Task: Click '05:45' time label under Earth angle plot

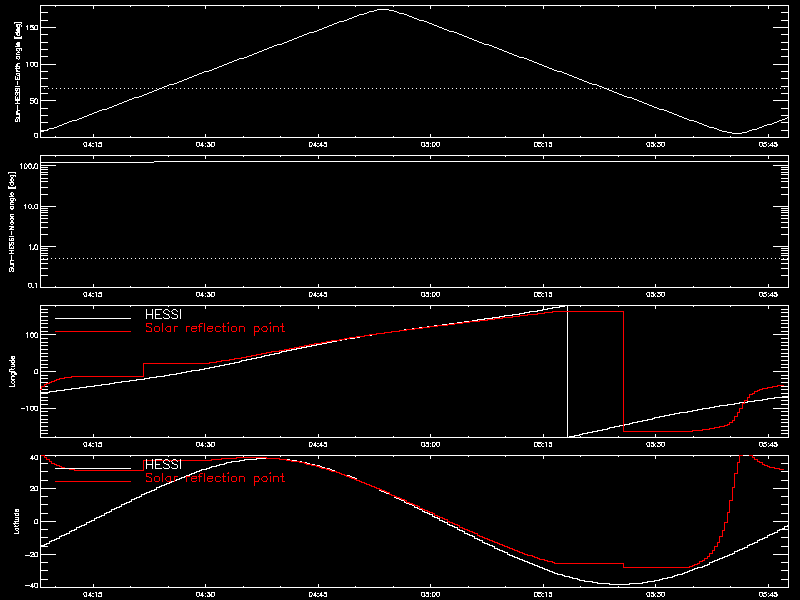Action: pyautogui.click(x=768, y=145)
